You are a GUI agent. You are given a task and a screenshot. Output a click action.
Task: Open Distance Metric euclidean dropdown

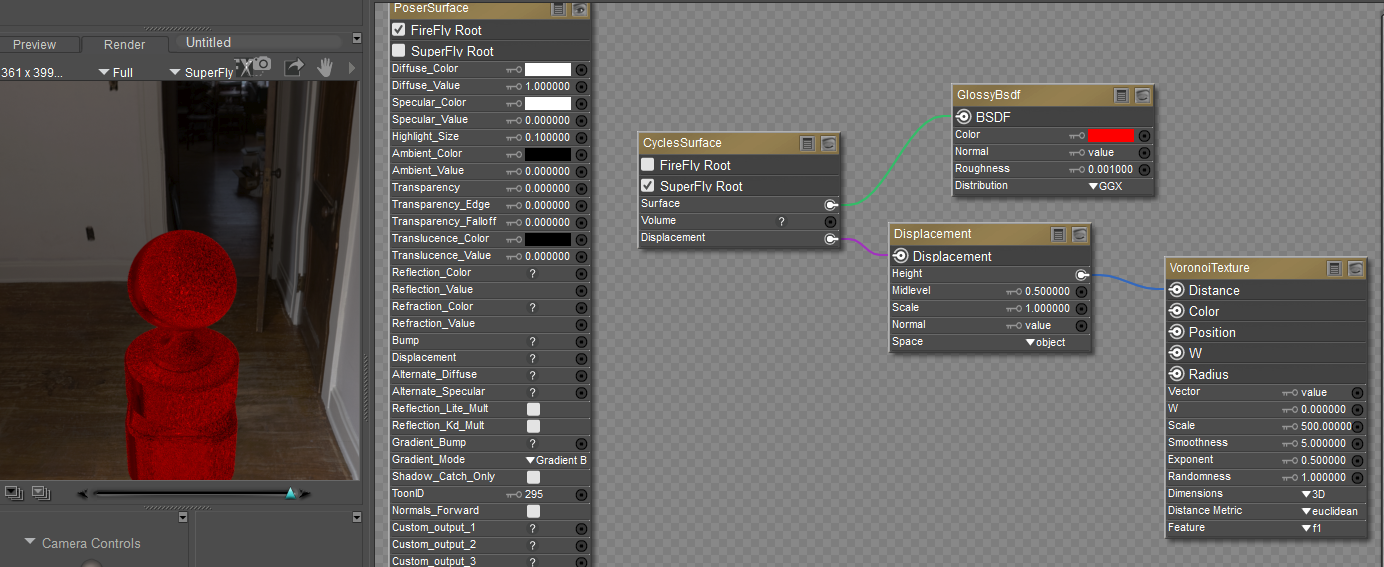tap(1328, 511)
